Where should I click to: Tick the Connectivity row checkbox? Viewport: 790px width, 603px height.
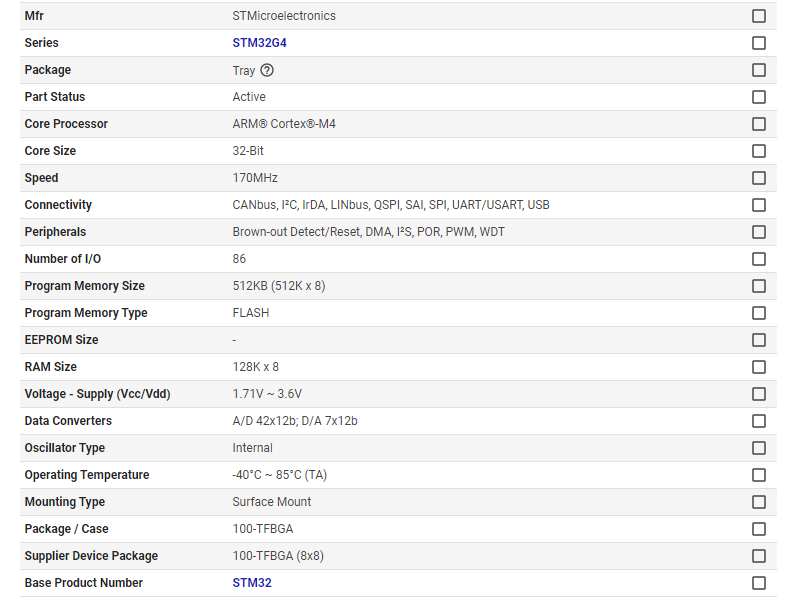pos(759,205)
